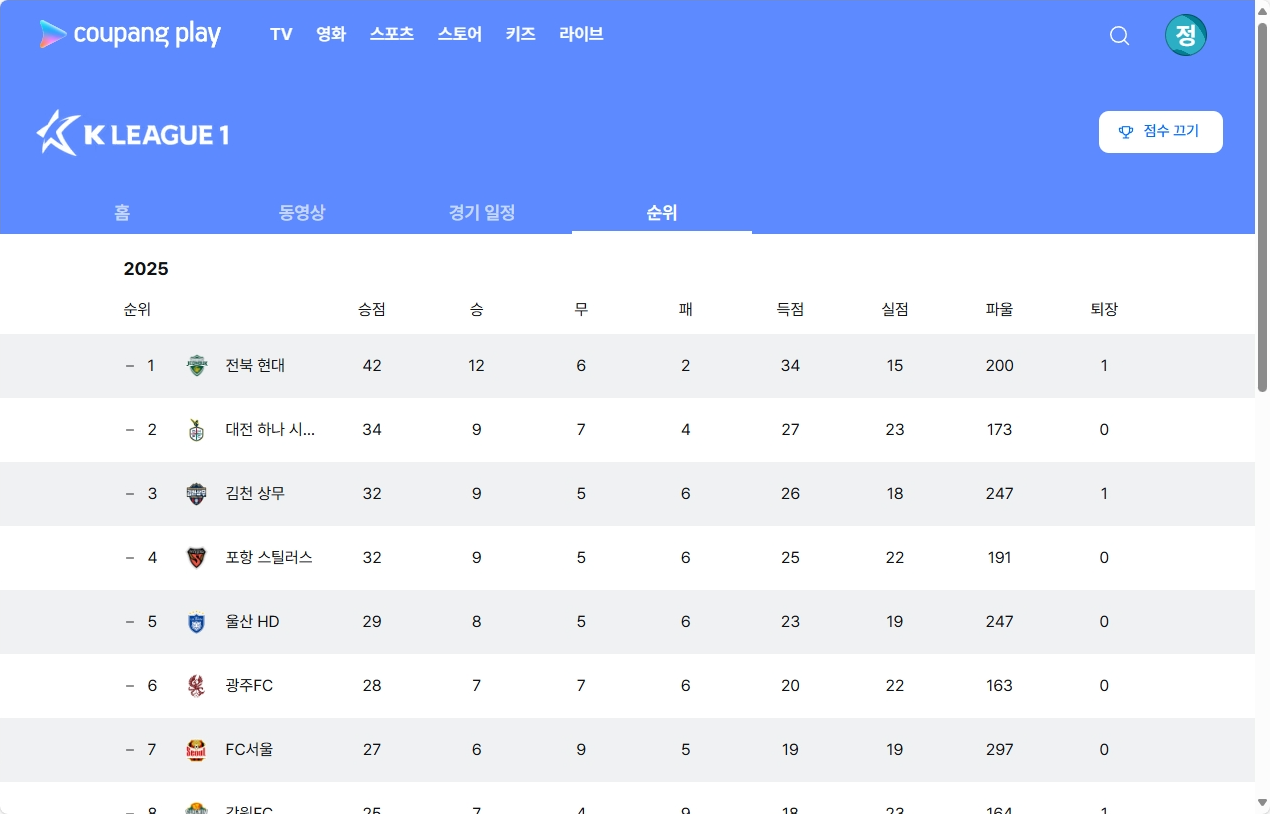Click the 김천 상무 team crest
This screenshot has height=814, width=1270.
197,494
